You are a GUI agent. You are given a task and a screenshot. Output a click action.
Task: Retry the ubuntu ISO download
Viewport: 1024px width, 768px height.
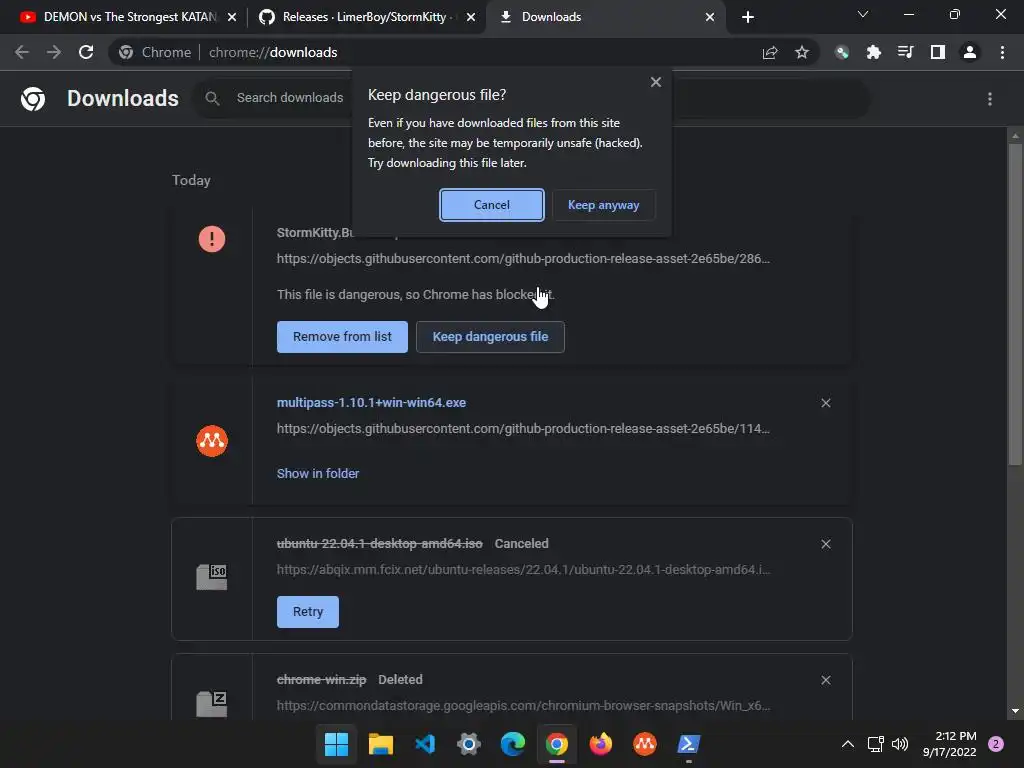coord(308,612)
